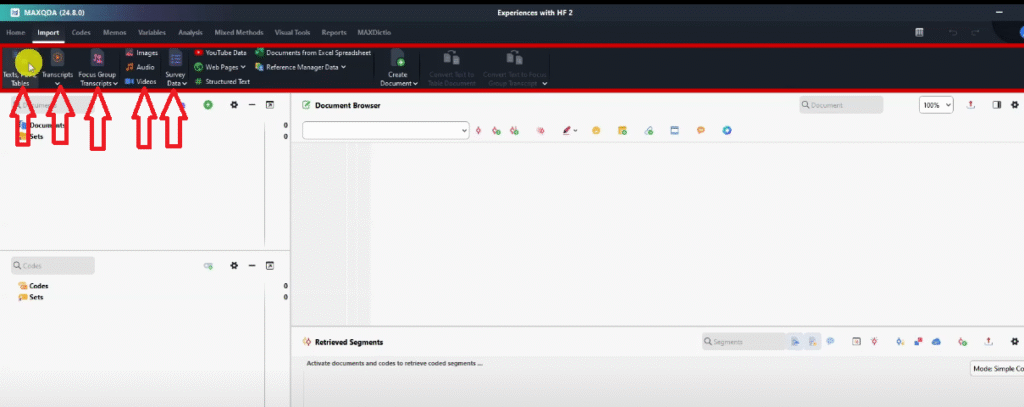Select Sets in the Code System
1024x407 pixels.
31,297
